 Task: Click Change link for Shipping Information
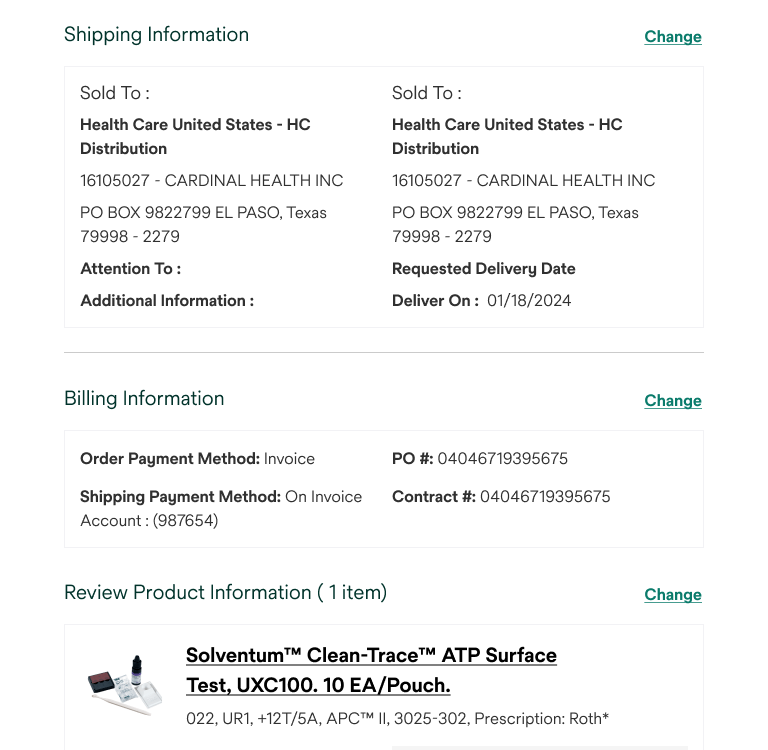672,37
